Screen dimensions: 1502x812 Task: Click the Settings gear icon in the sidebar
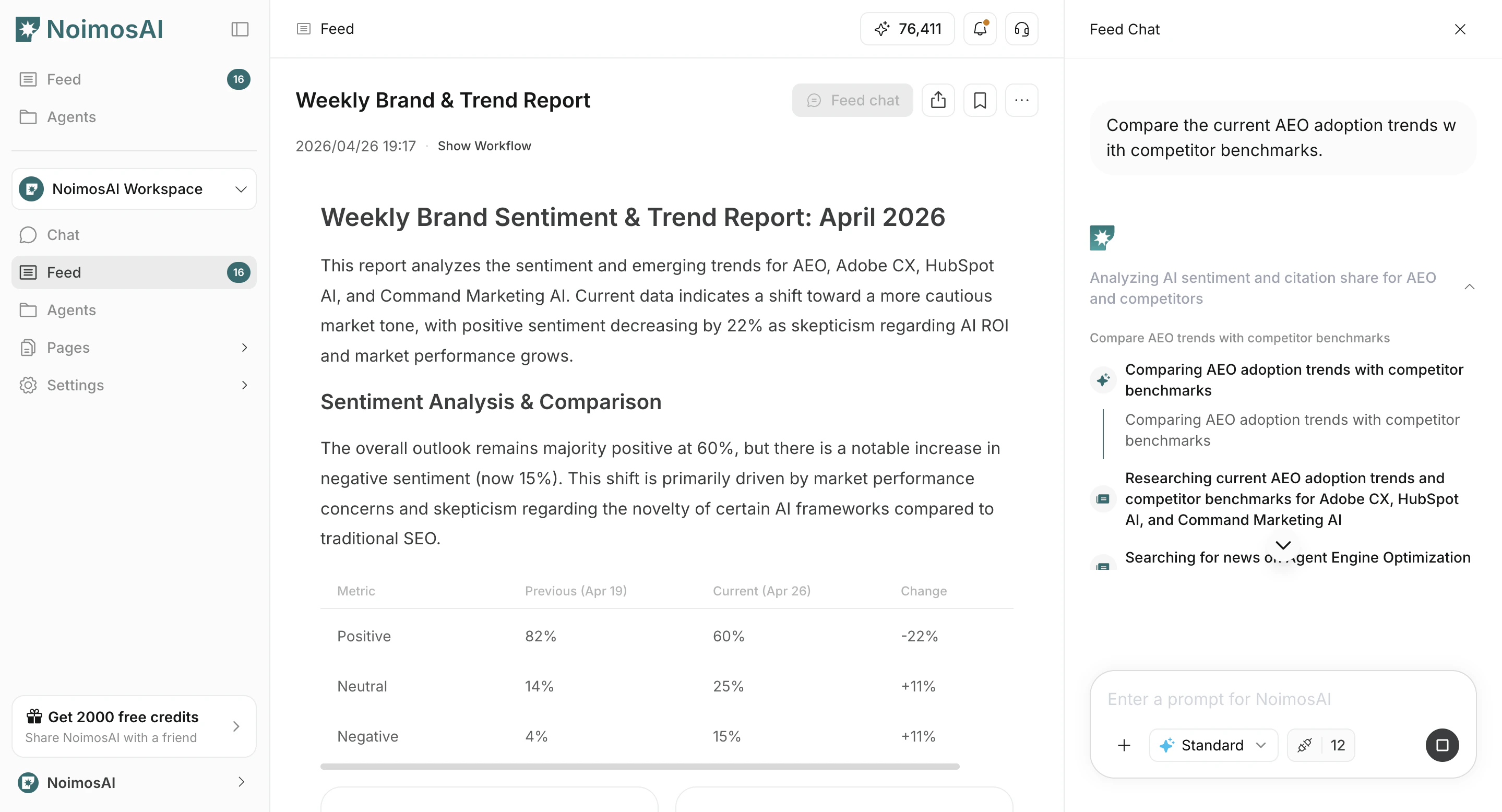pyautogui.click(x=28, y=385)
